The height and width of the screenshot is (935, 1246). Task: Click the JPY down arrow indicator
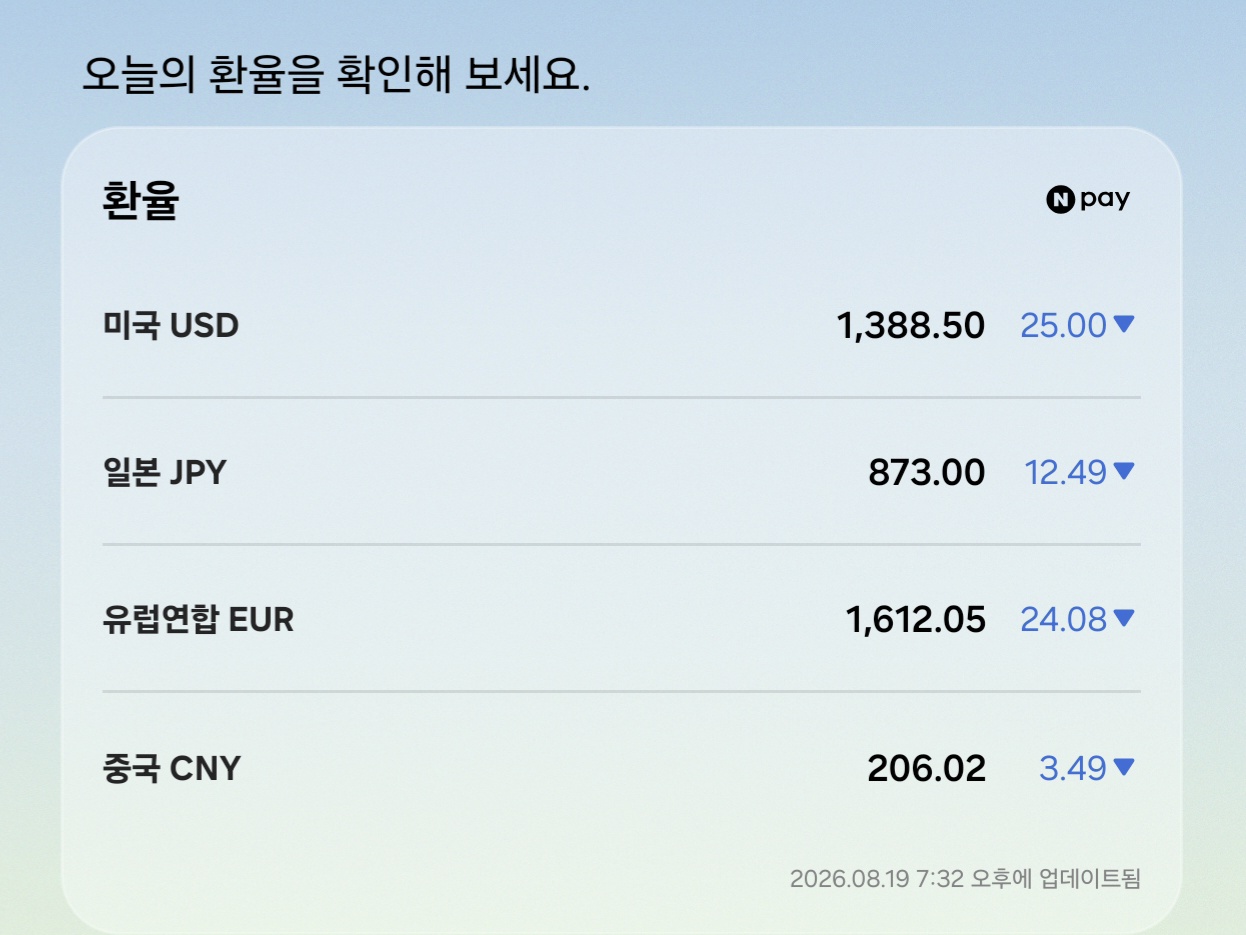pyautogui.click(x=1124, y=471)
